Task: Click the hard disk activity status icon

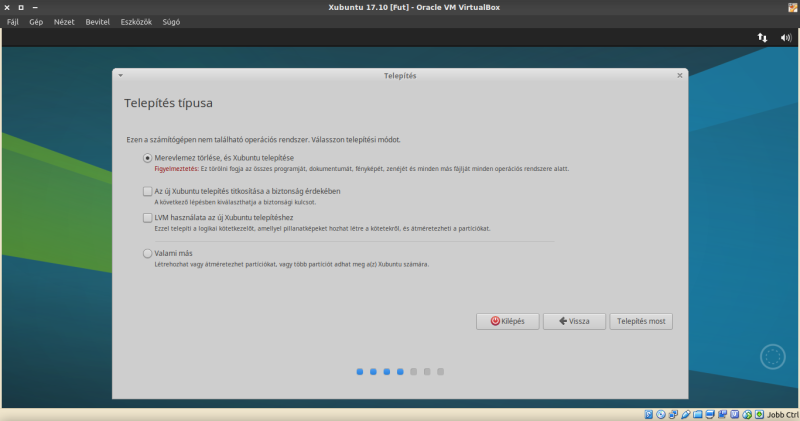Action: (648, 414)
